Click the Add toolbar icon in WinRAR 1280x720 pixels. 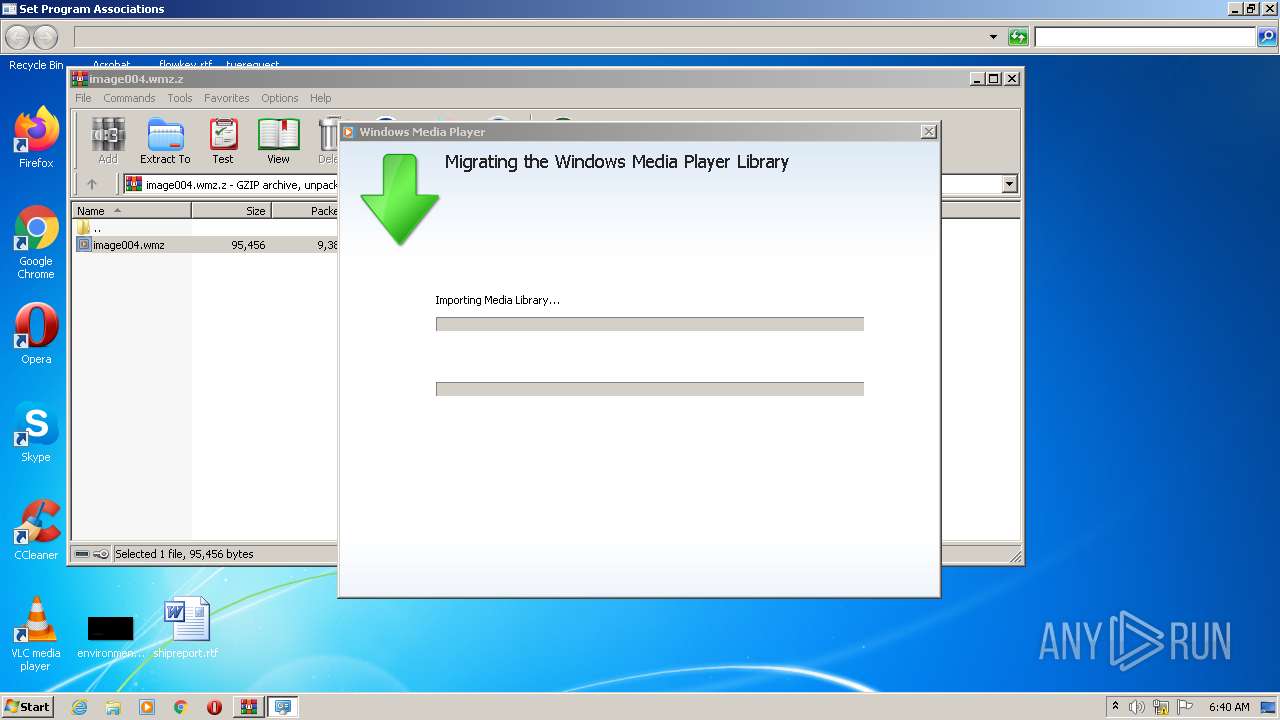click(107, 141)
